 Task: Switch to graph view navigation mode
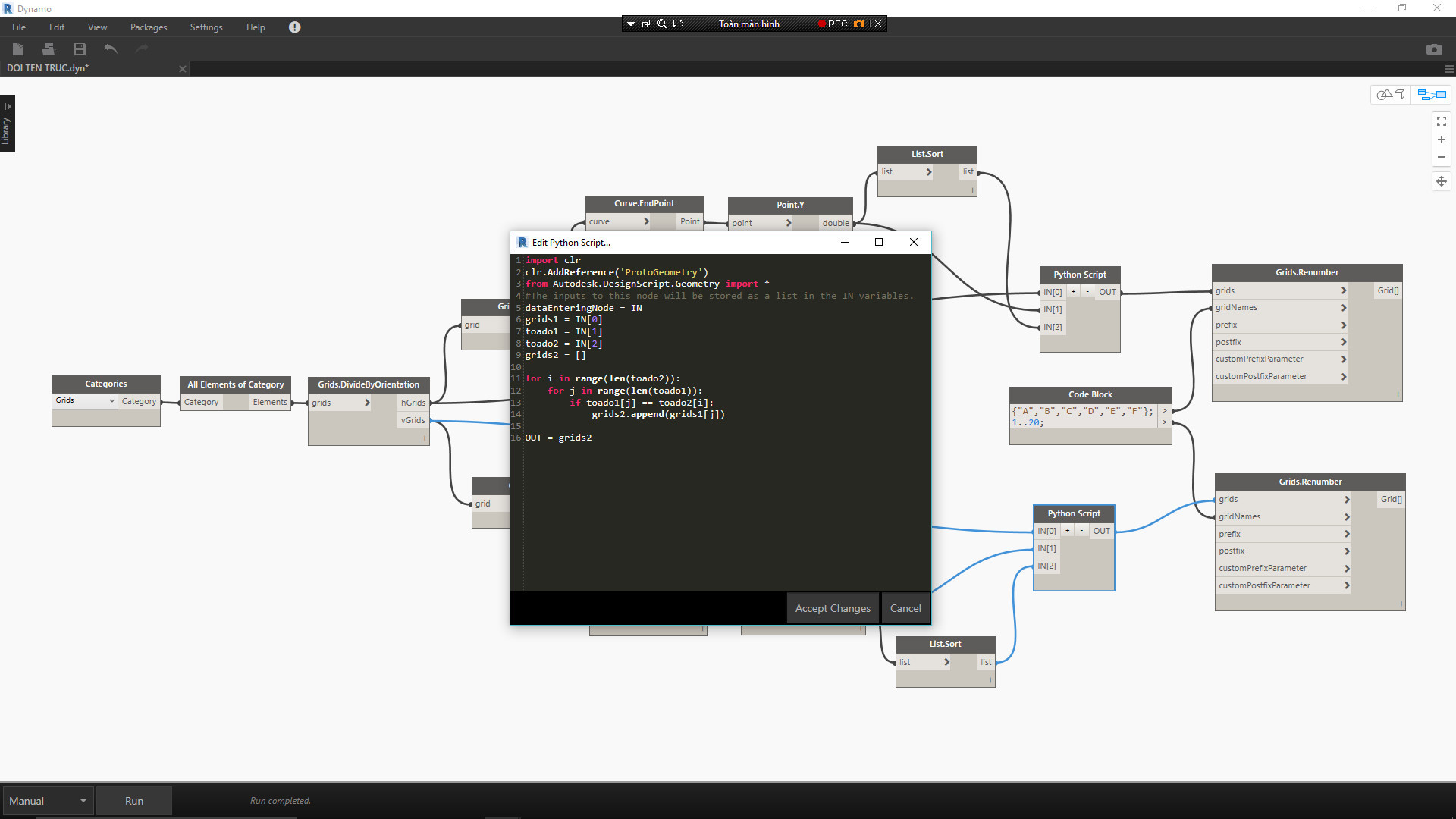tap(1432, 95)
